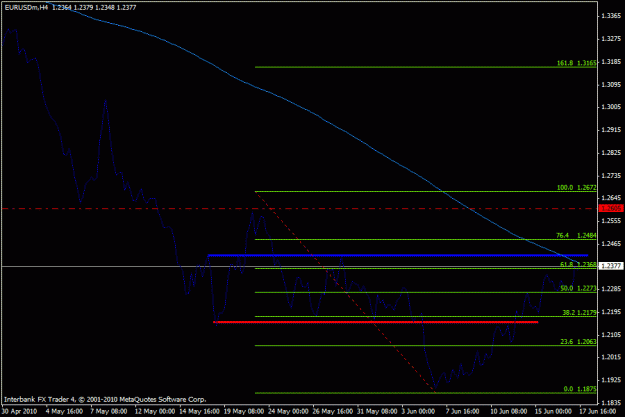Click the 1.2735 price scale value
Screen dimensions: 625x417
point(611,176)
